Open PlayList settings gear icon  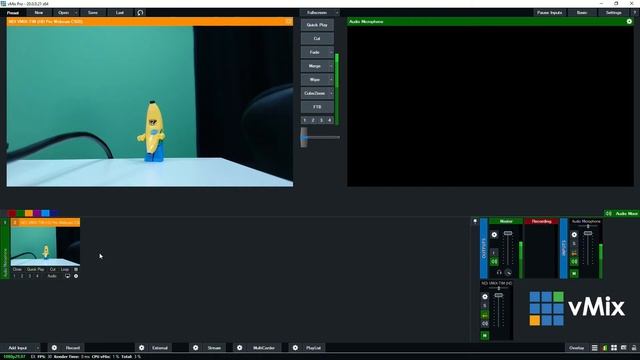click(x=295, y=348)
